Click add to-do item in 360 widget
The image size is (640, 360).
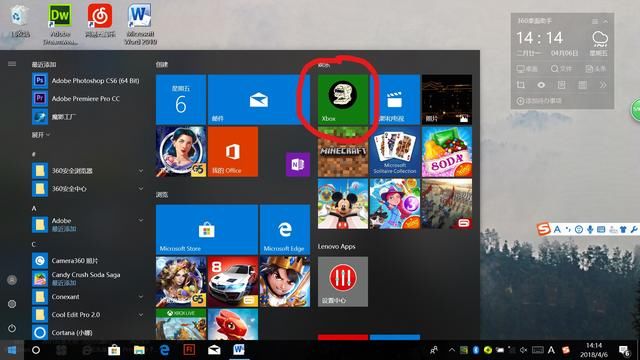(540, 101)
